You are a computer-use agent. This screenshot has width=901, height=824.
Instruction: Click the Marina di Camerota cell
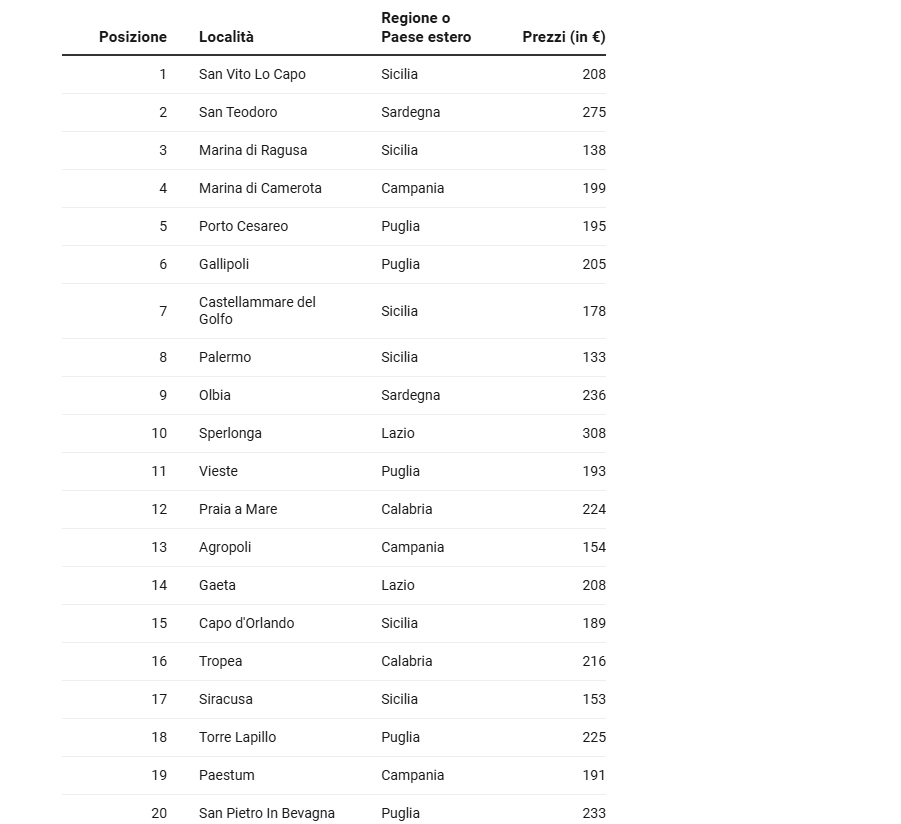coord(260,188)
